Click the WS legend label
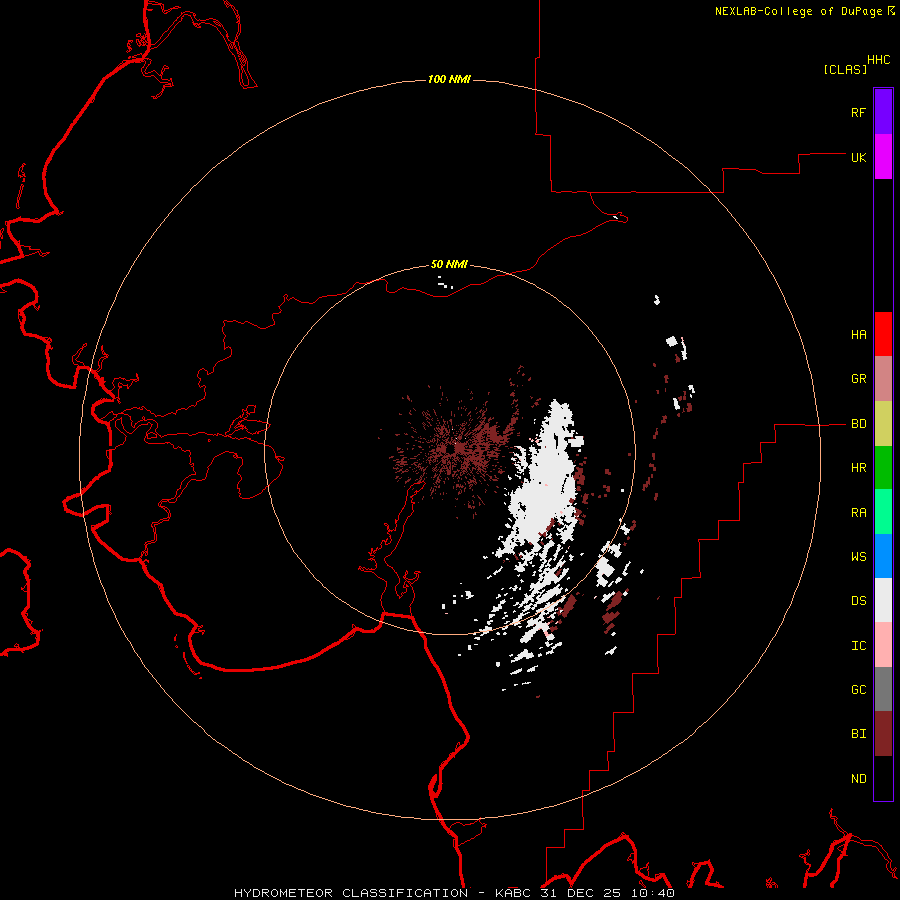 [x=858, y=556]
